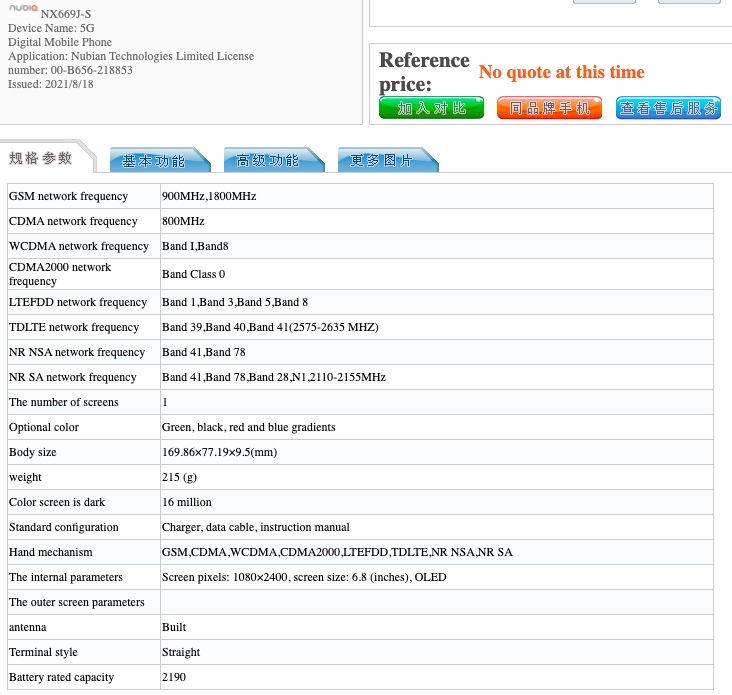Click the 'No quote at this time' text
This screenshot has width=732, height=695.
(561, 72)
